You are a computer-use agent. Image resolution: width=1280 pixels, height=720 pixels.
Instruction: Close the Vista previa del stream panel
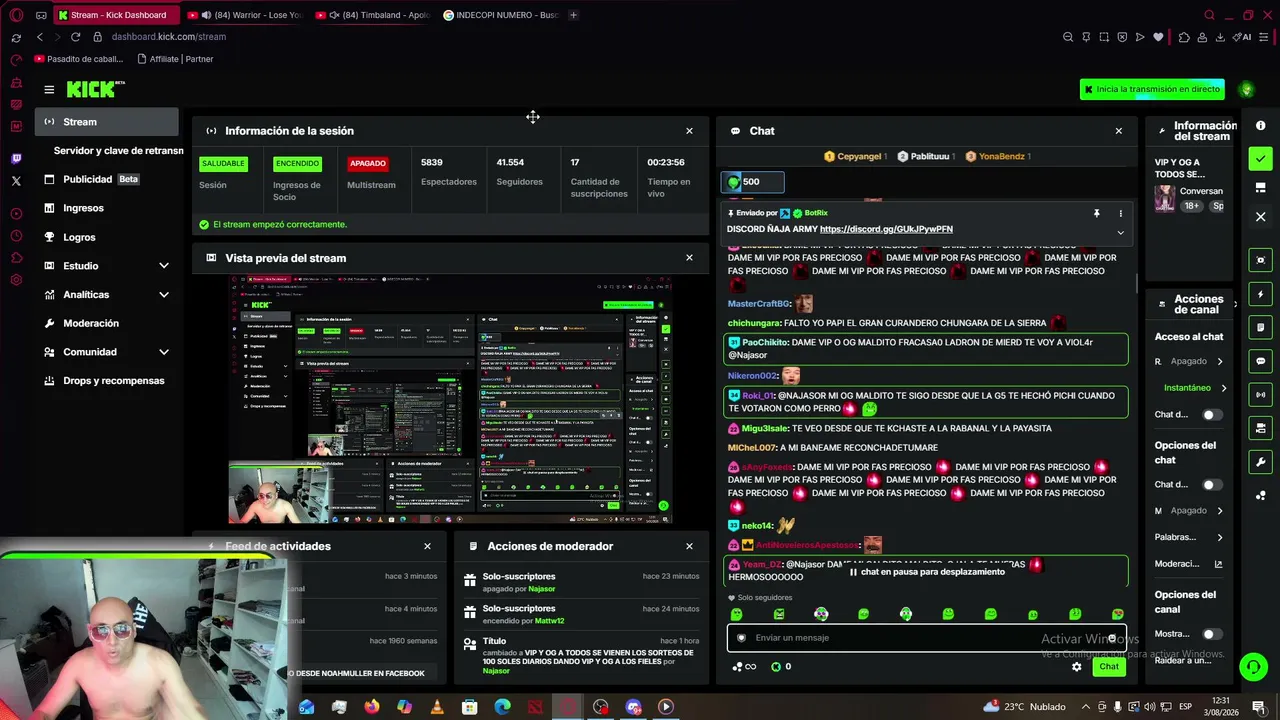689,258
